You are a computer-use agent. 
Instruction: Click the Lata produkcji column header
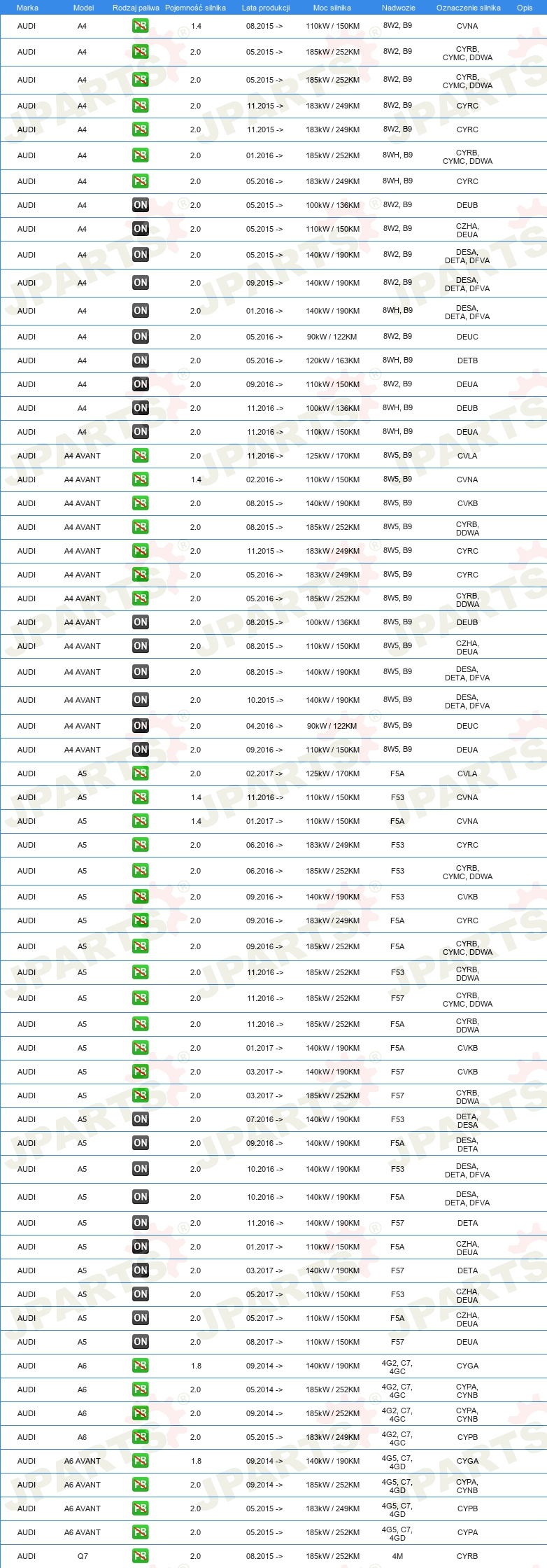click(x=266, y=8)
